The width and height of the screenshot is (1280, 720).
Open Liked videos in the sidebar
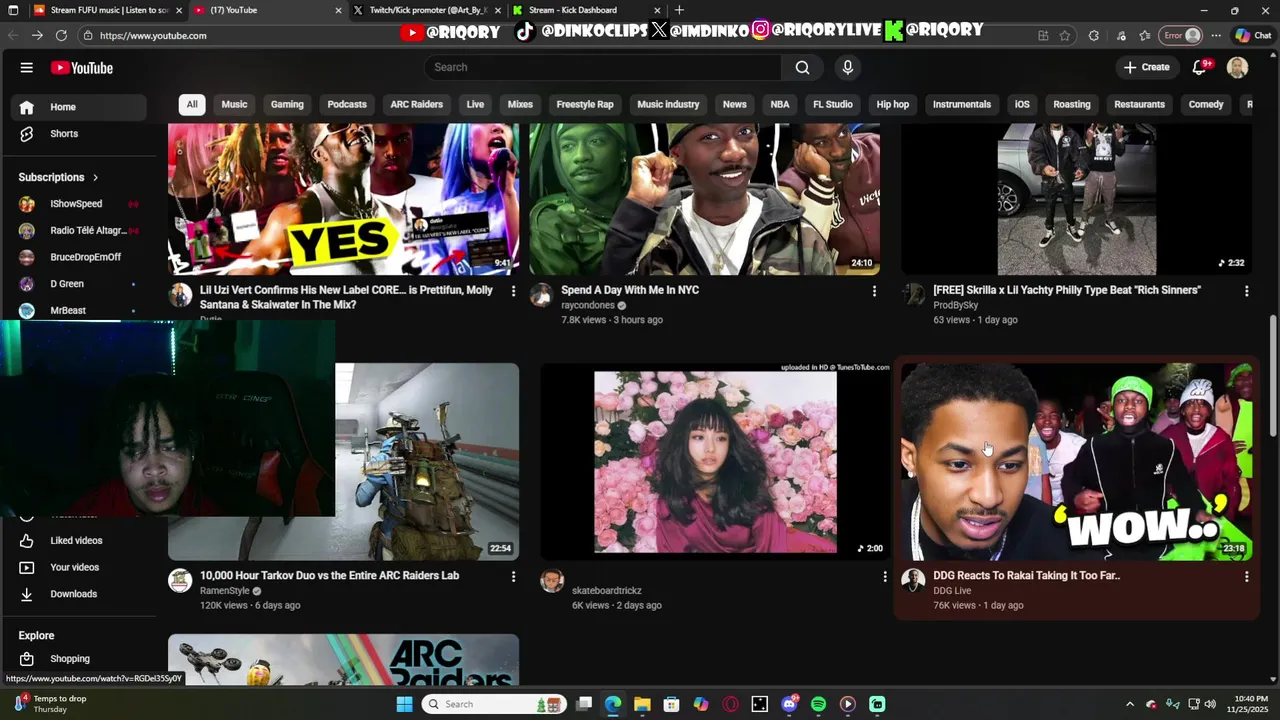75,541
